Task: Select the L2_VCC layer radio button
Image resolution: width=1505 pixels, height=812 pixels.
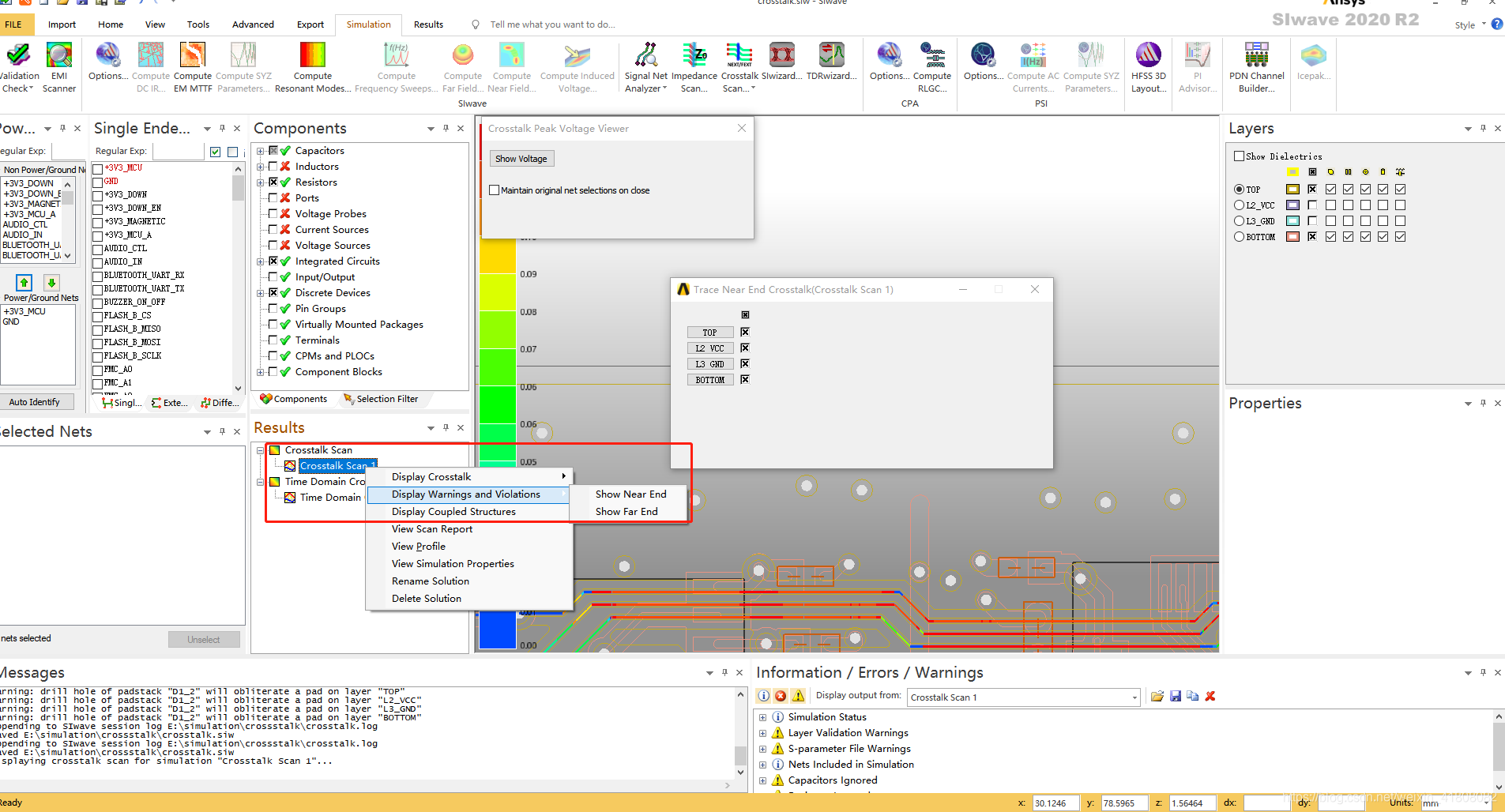Action: (x=1239, y=205)
